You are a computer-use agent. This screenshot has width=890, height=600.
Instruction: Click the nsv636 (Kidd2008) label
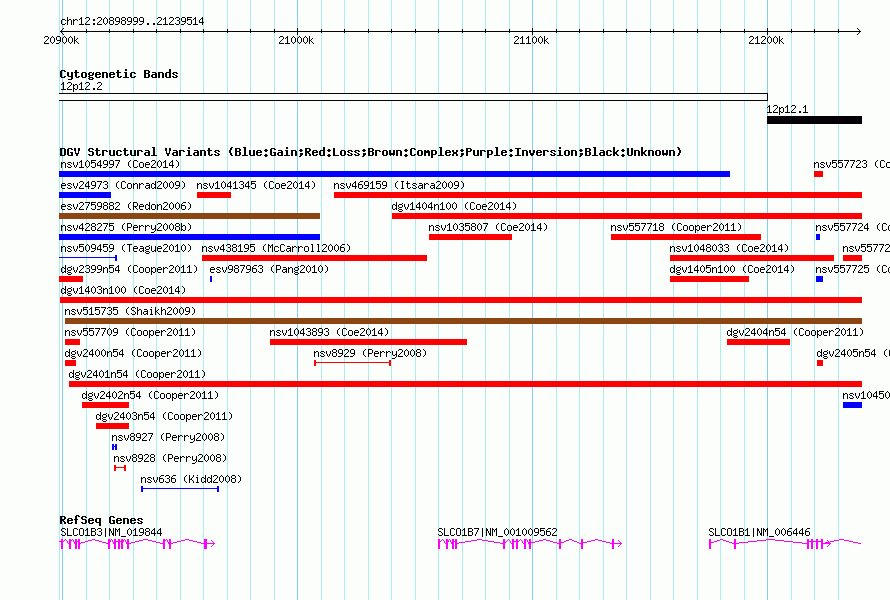pyautogui.click(x=191, y=479)
